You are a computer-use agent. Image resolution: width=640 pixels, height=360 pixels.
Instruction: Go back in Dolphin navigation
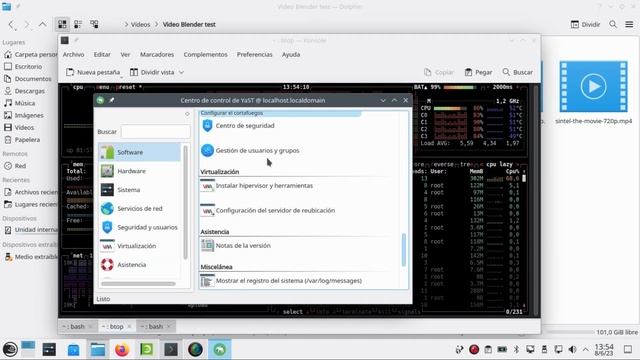tap(11, 24)
